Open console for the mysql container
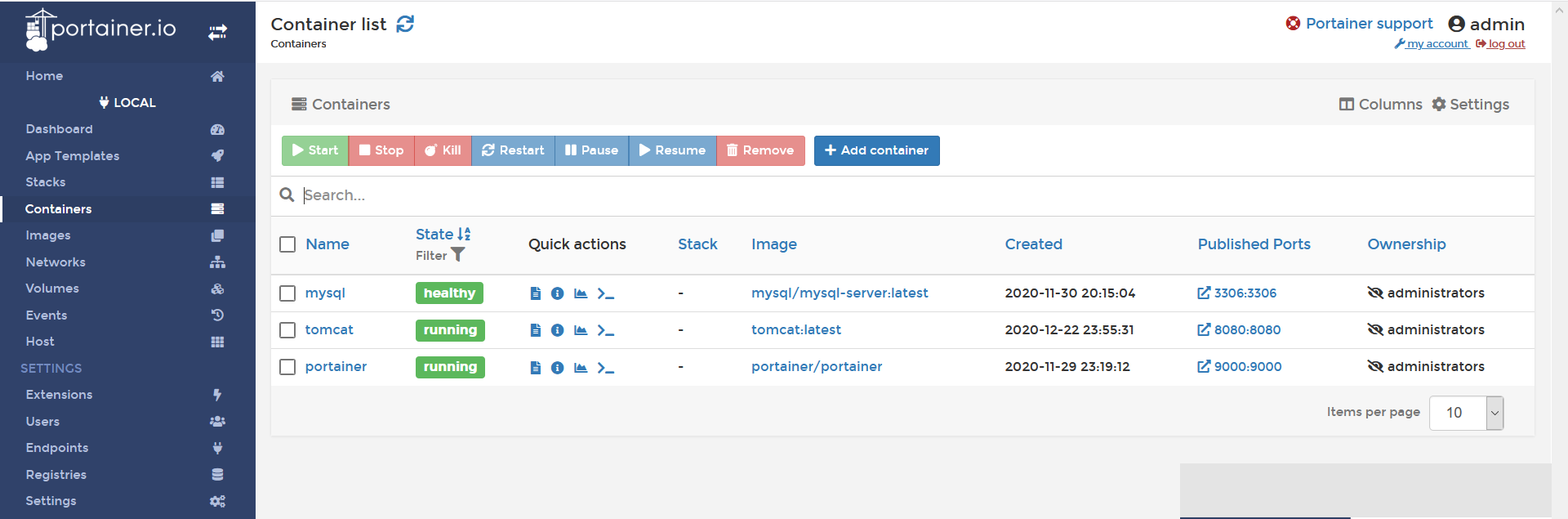 [605, 293]
